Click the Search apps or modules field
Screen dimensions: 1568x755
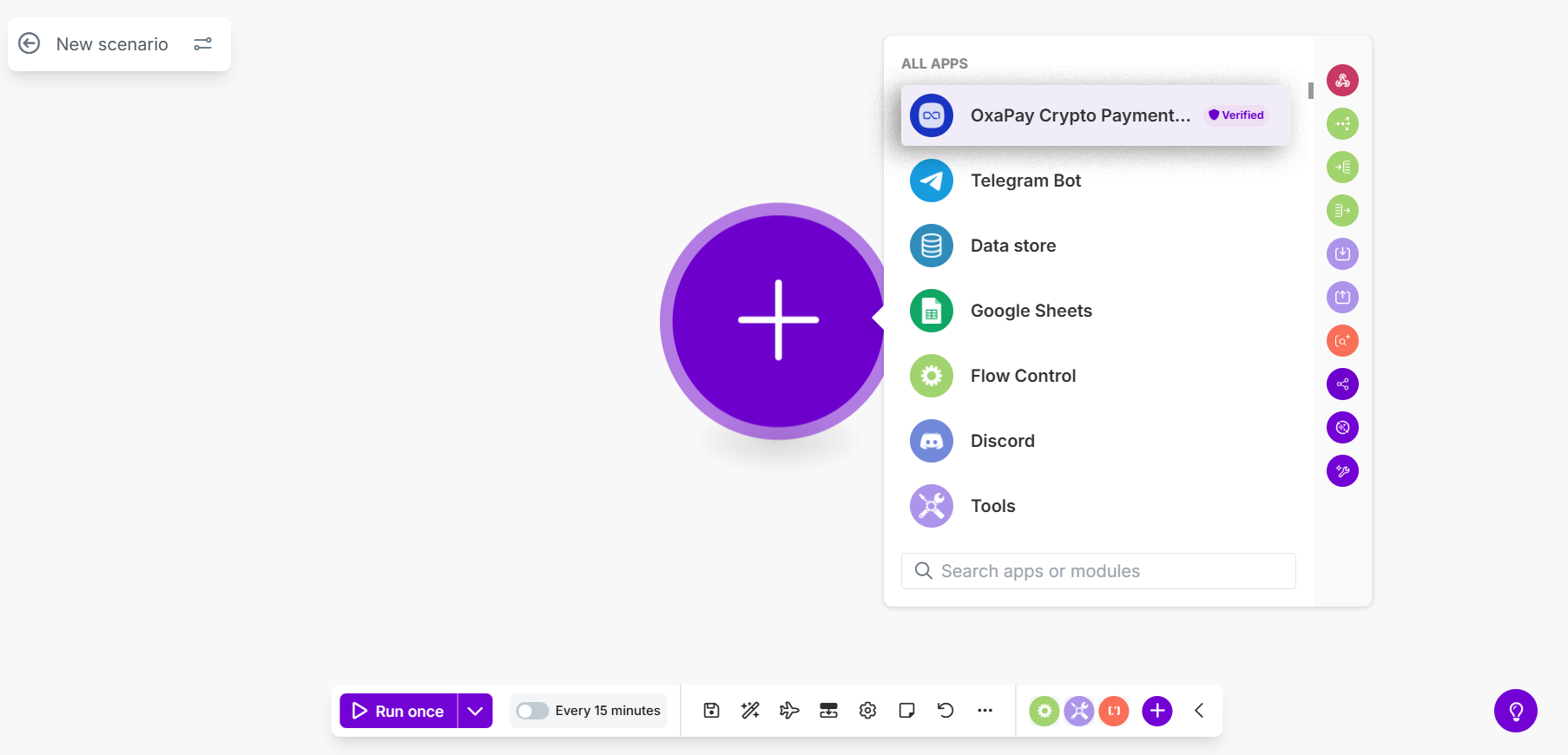coord(1098,571)
